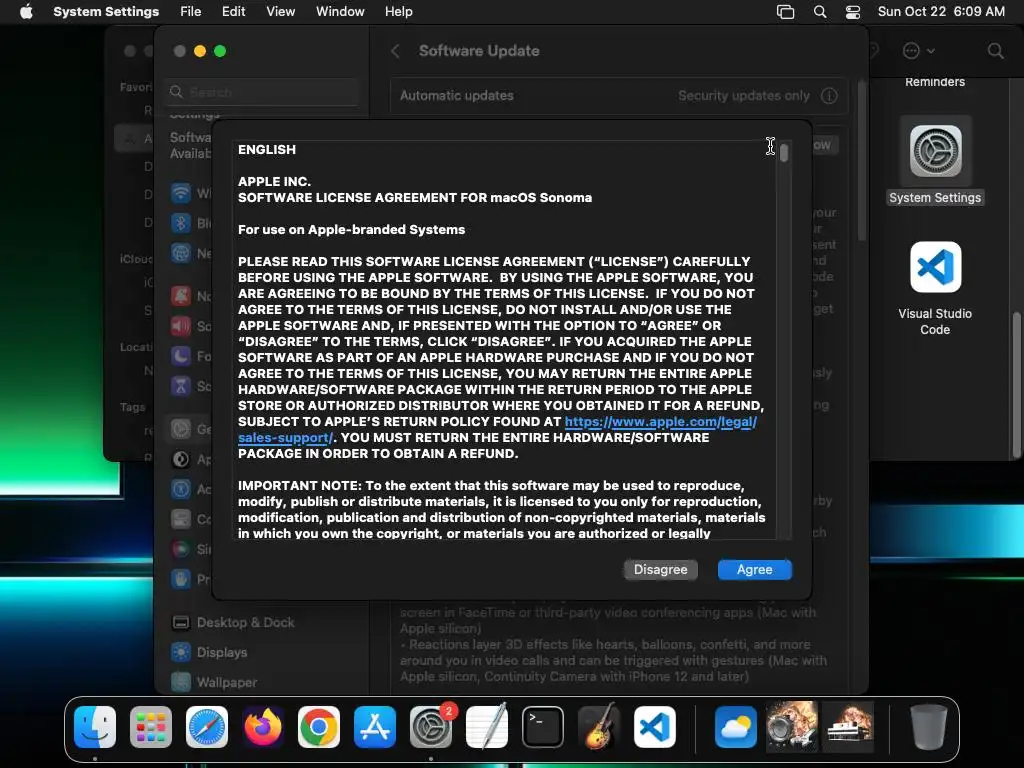Open Firefox from the Dock

point(263,727)
